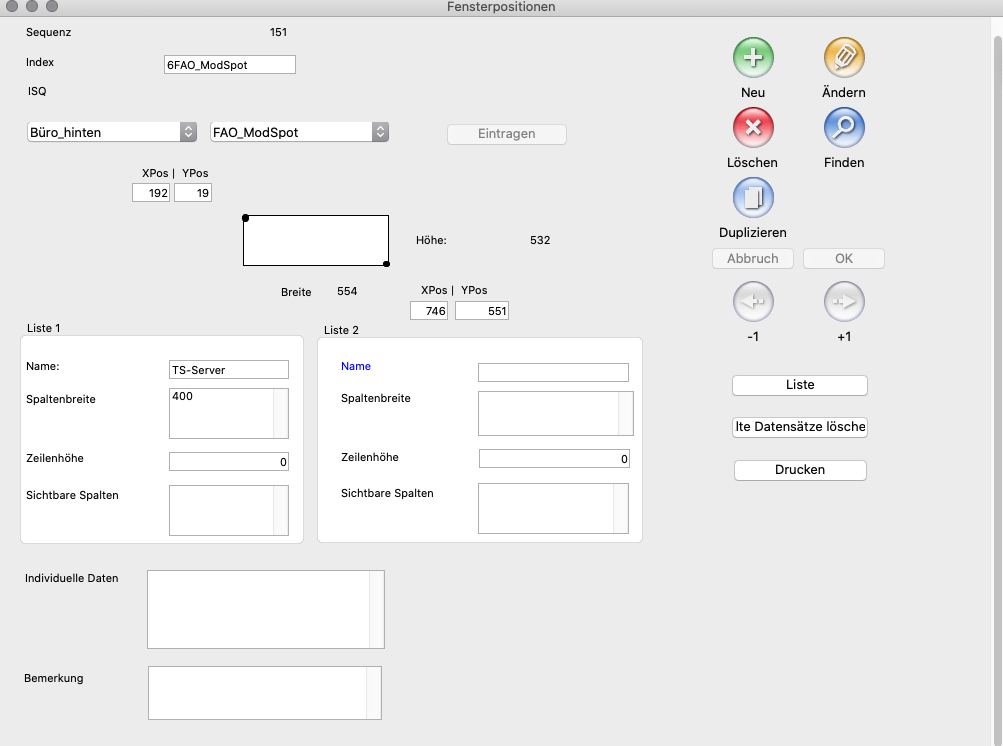Click the green Neu plus icon
This screenshot has height=746, width=1003.
point(753,58)
